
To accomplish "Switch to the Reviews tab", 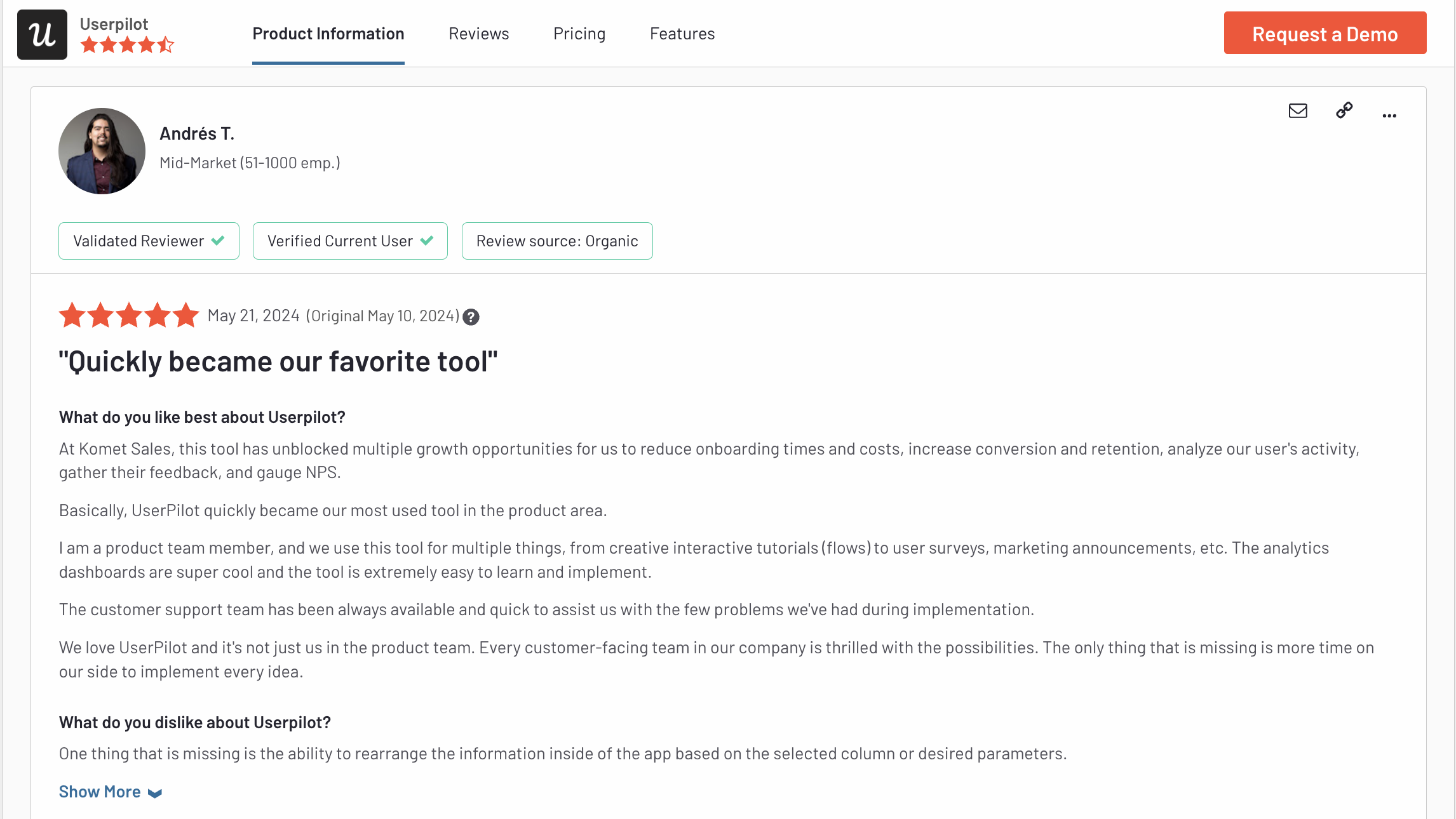I will coord(479,34).
